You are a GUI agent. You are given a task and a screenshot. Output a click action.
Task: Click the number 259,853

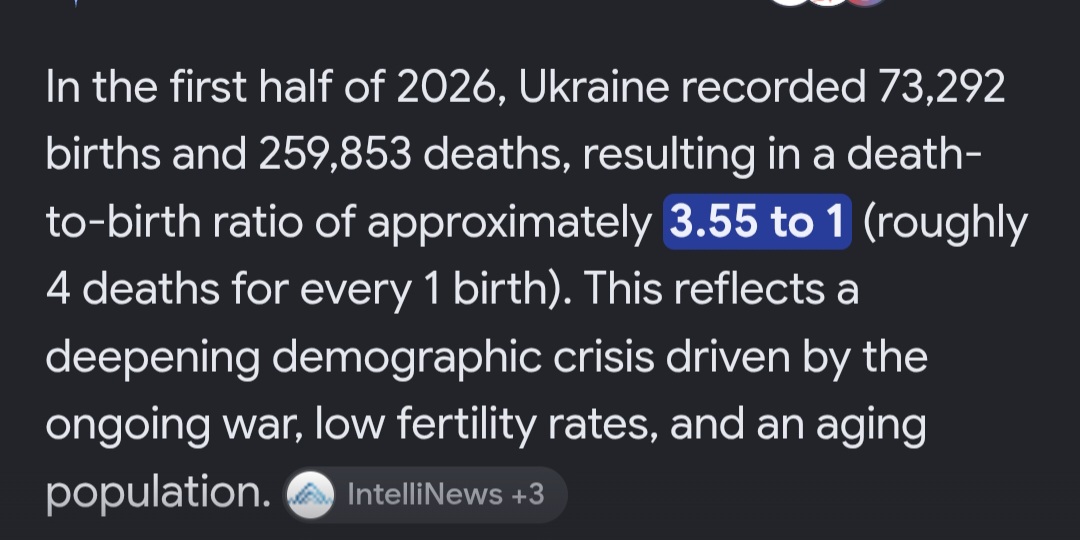pos(335,154)
